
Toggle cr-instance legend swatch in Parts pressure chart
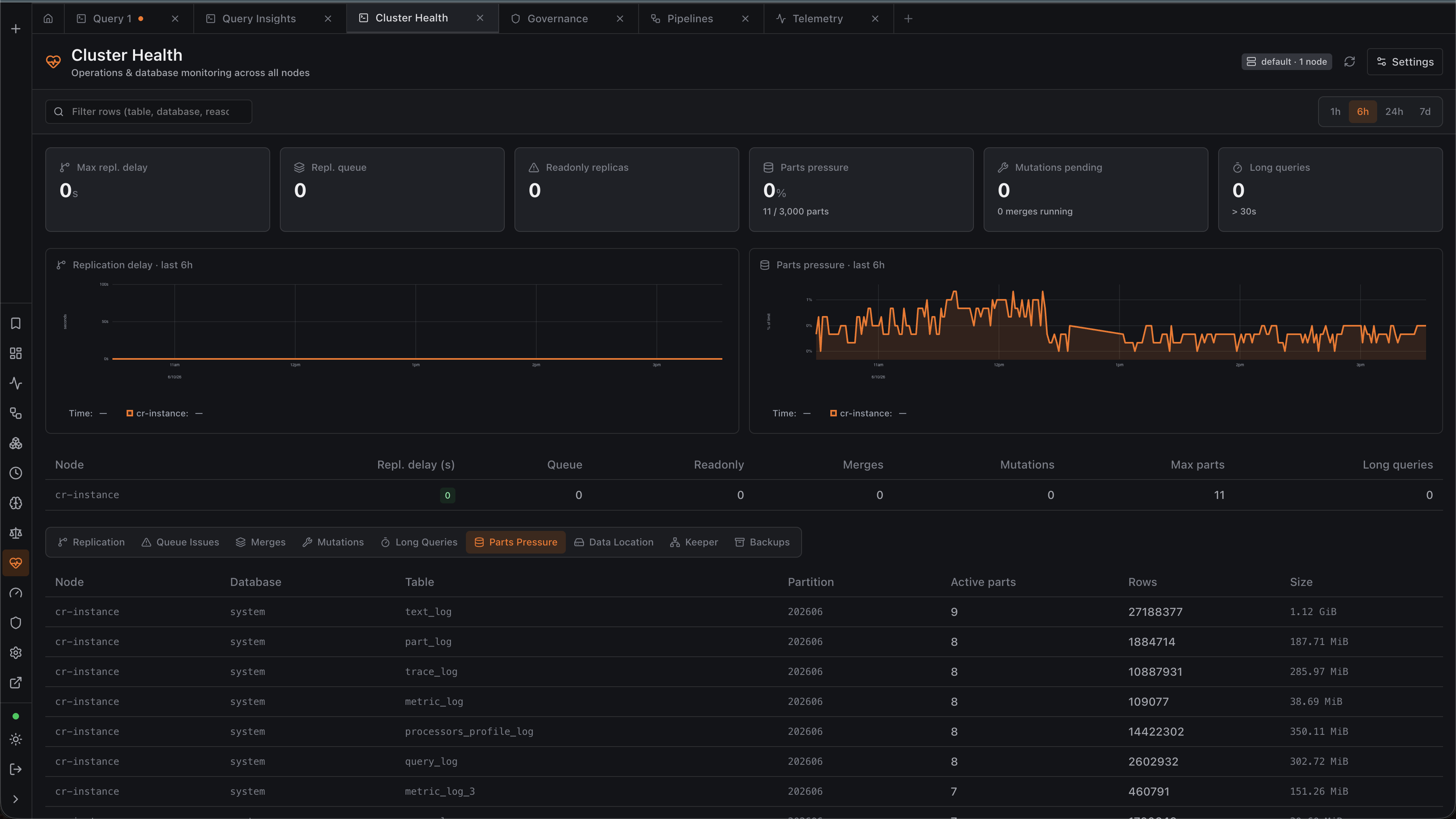(x=833, y=414)
